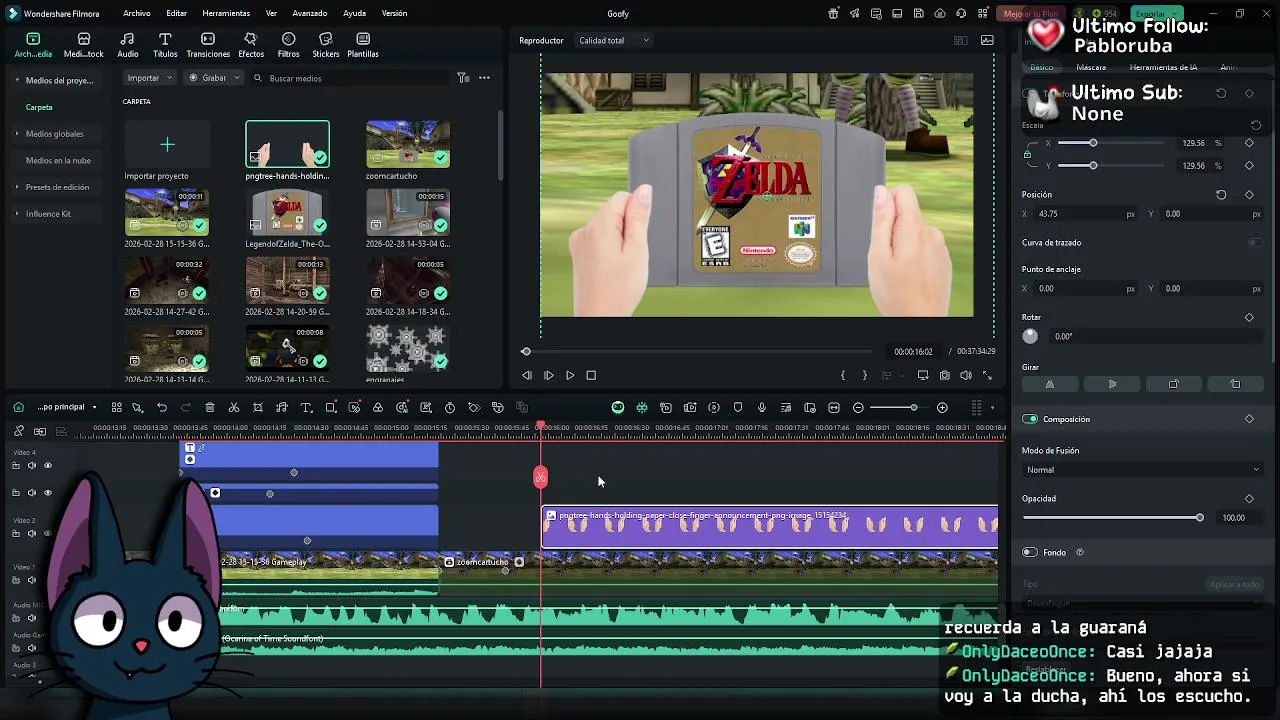
Task: Lock the Video 4 track
Action: [15, 466]
